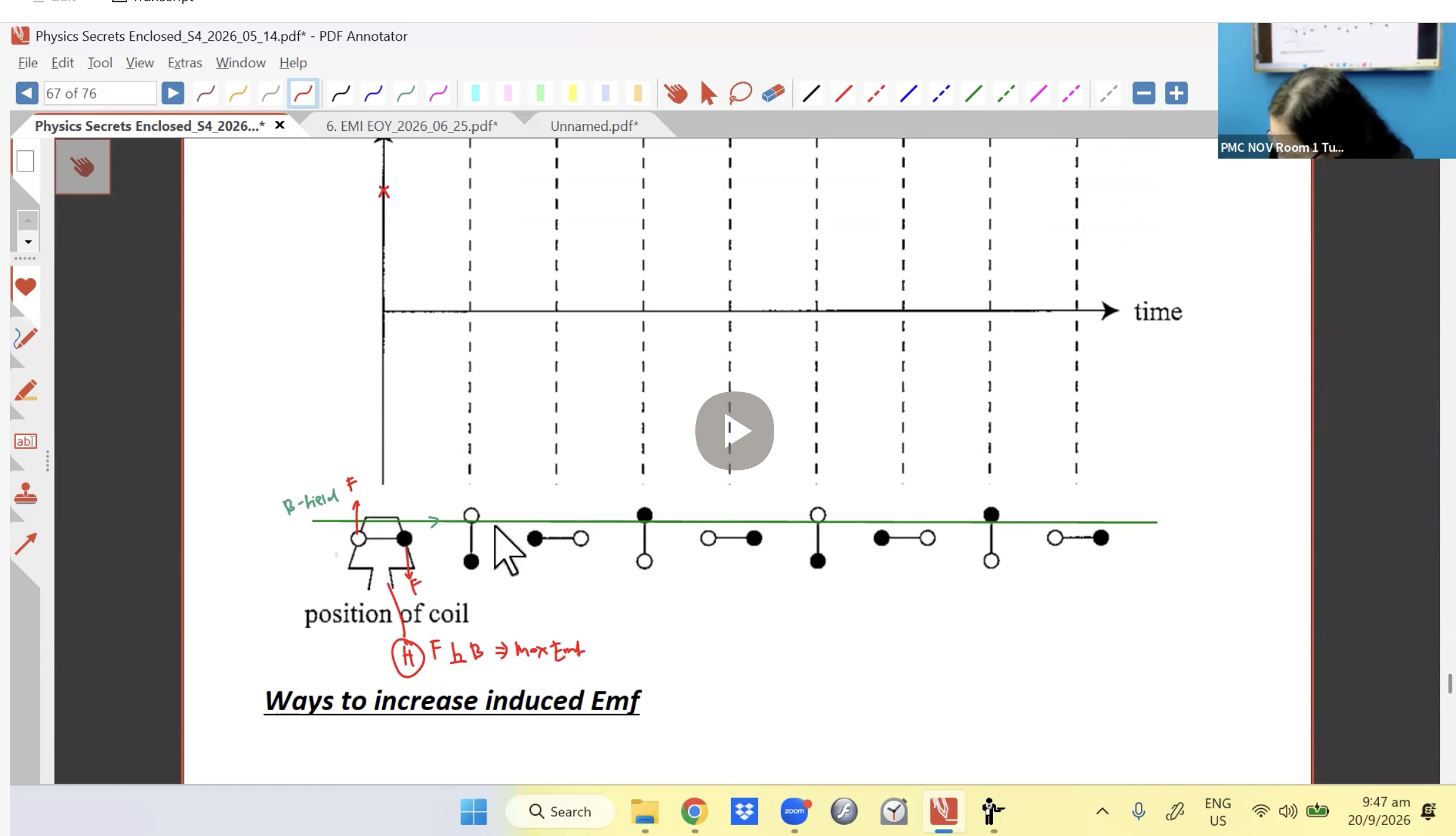The image size is (1456, 836).
Task: Open the volume control in system tray
Action: tap(1288, 811)
